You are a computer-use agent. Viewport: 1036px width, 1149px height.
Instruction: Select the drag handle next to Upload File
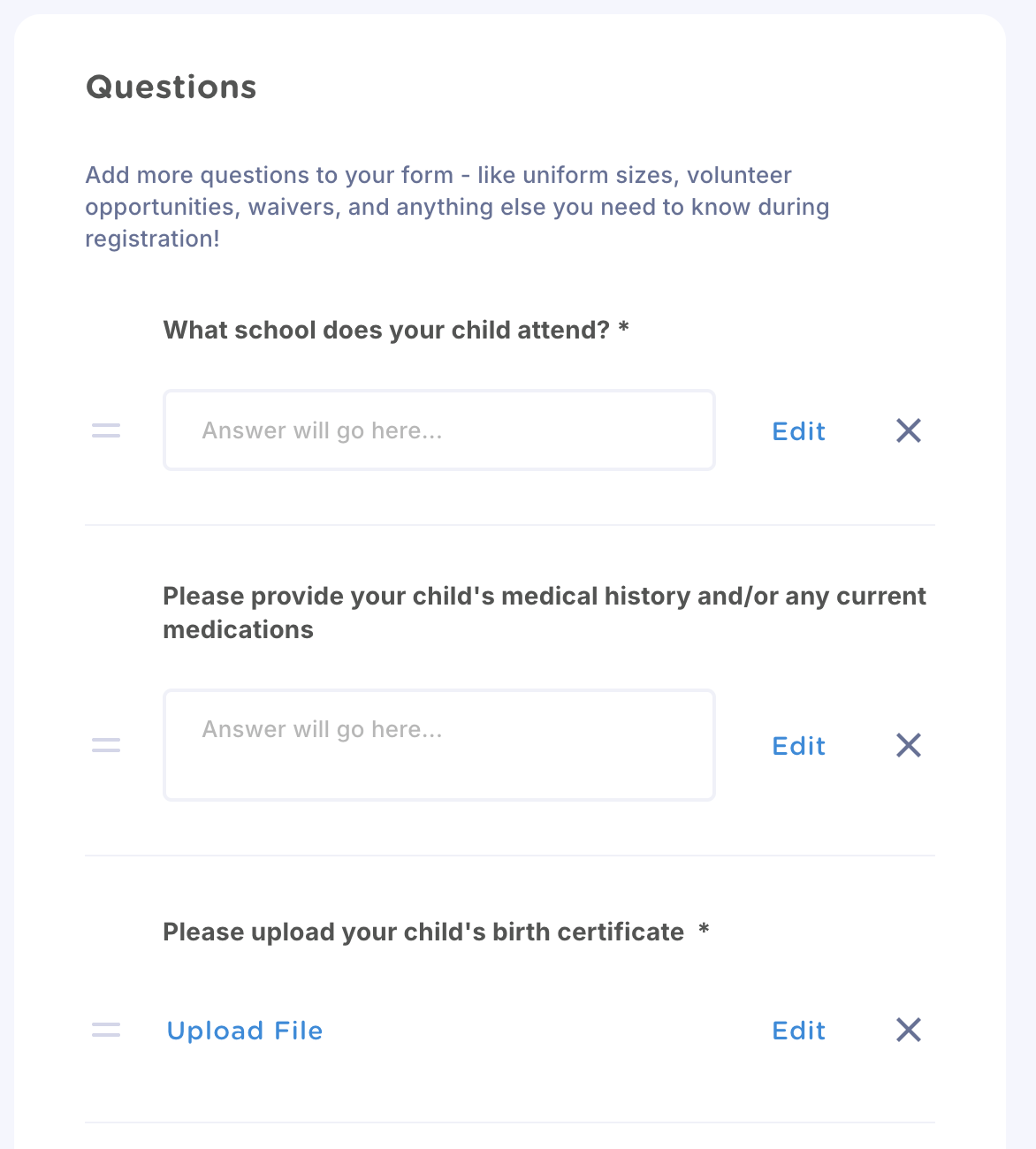(x=106, y=1030)
